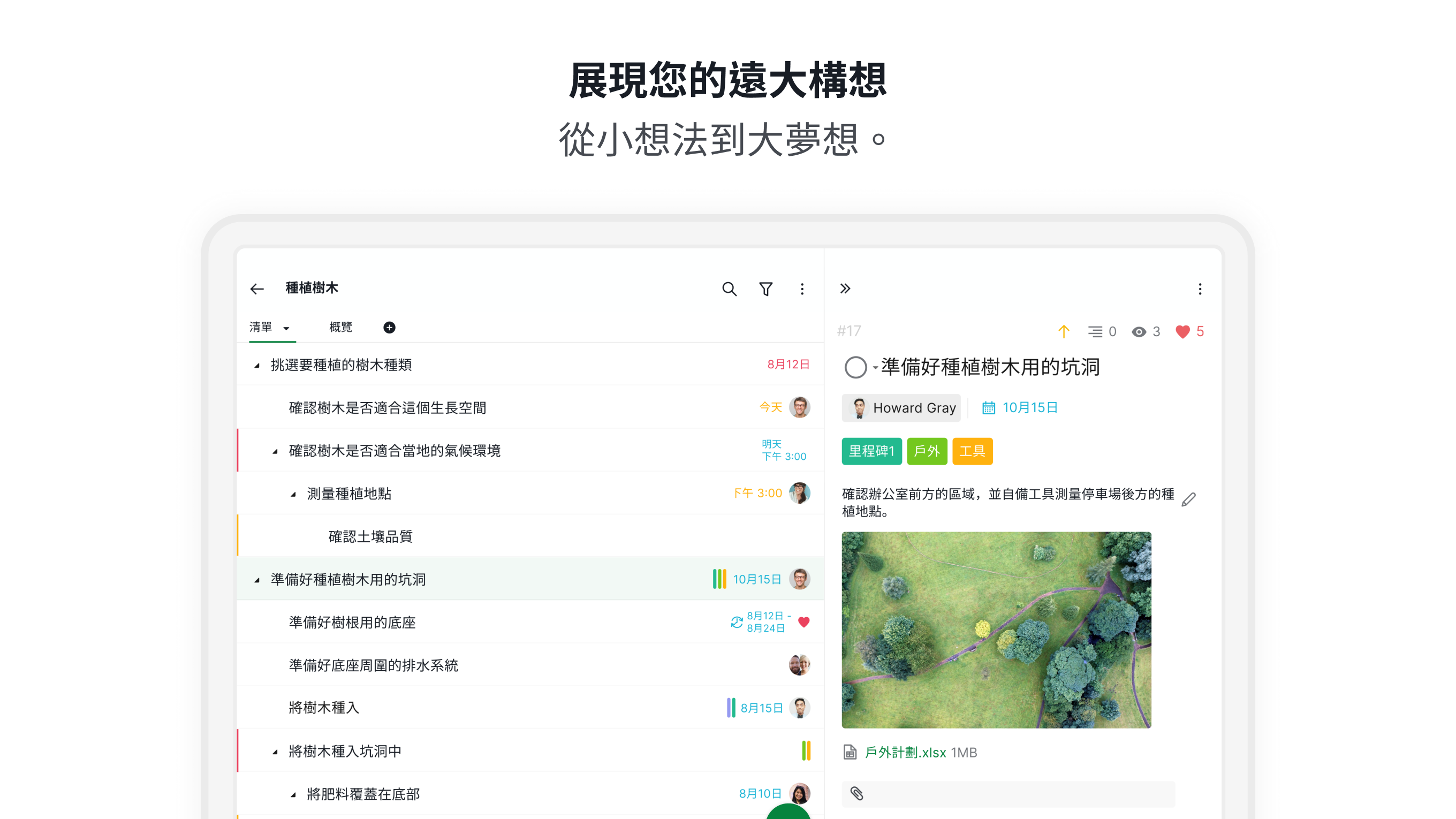This screenshot has height=819, width=1456.
Task: Click the calendar icon beside 10月15日
Action: coord(988,407)
